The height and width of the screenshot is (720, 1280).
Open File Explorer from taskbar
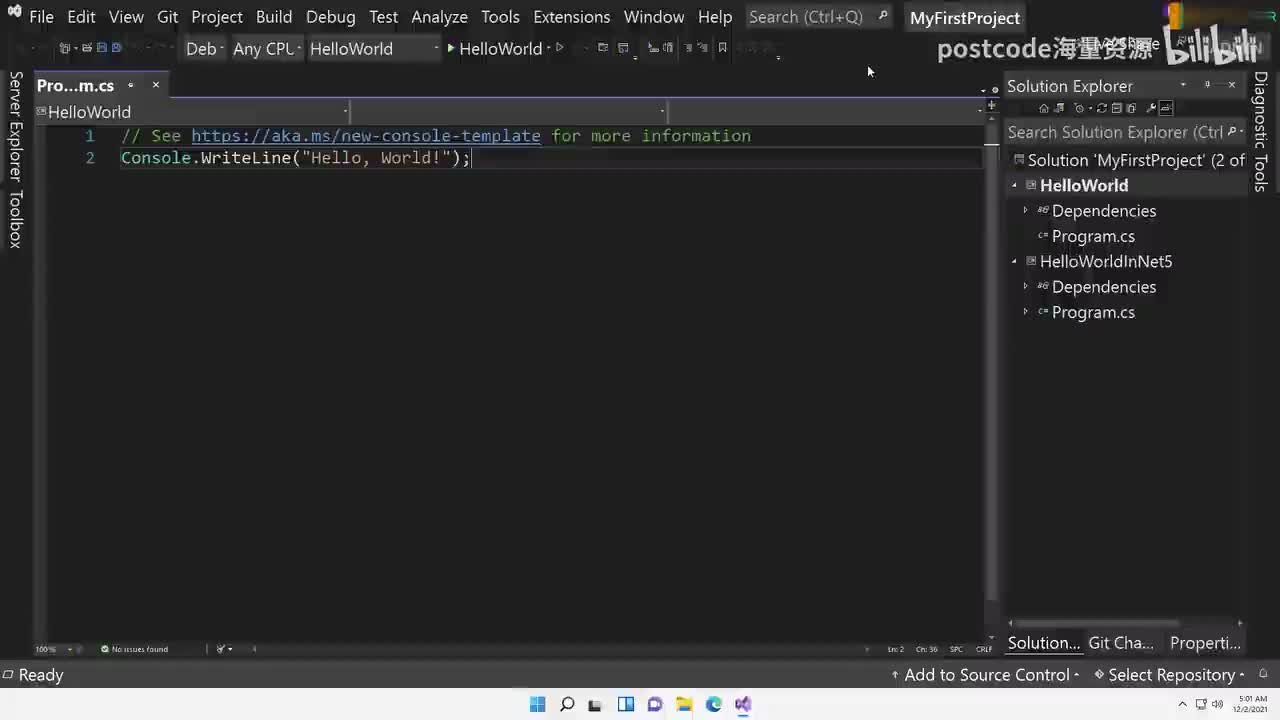tap(684, 704)
